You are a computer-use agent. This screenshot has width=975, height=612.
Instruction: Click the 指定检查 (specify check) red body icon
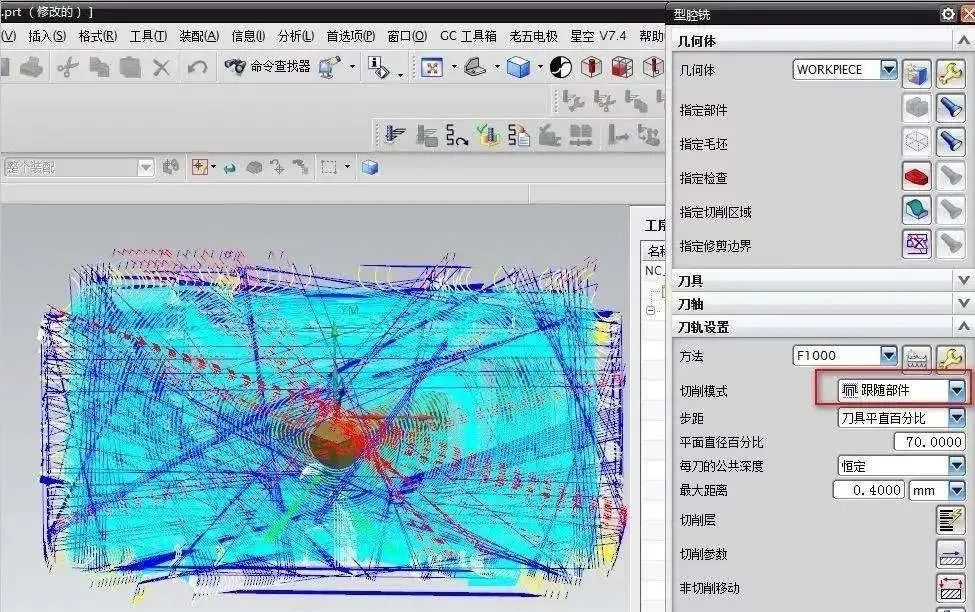click(x=916, y=178)
